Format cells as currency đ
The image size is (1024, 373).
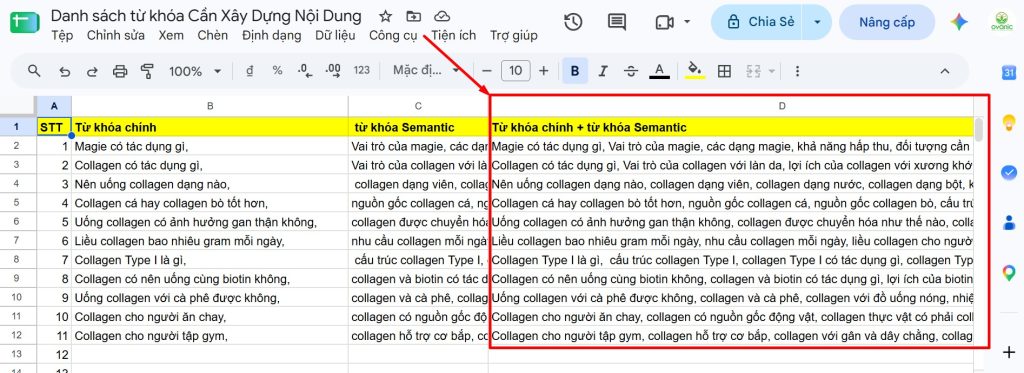point(249,71)
